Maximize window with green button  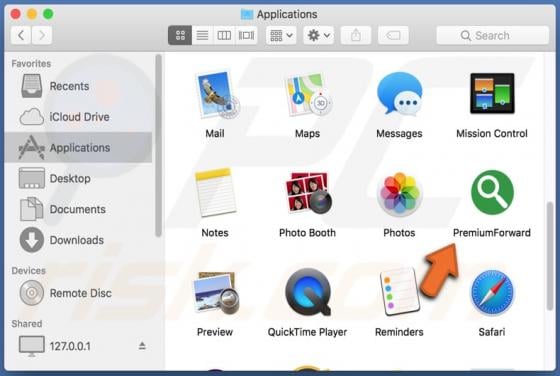pyautogui.click(x=48, y=14)
